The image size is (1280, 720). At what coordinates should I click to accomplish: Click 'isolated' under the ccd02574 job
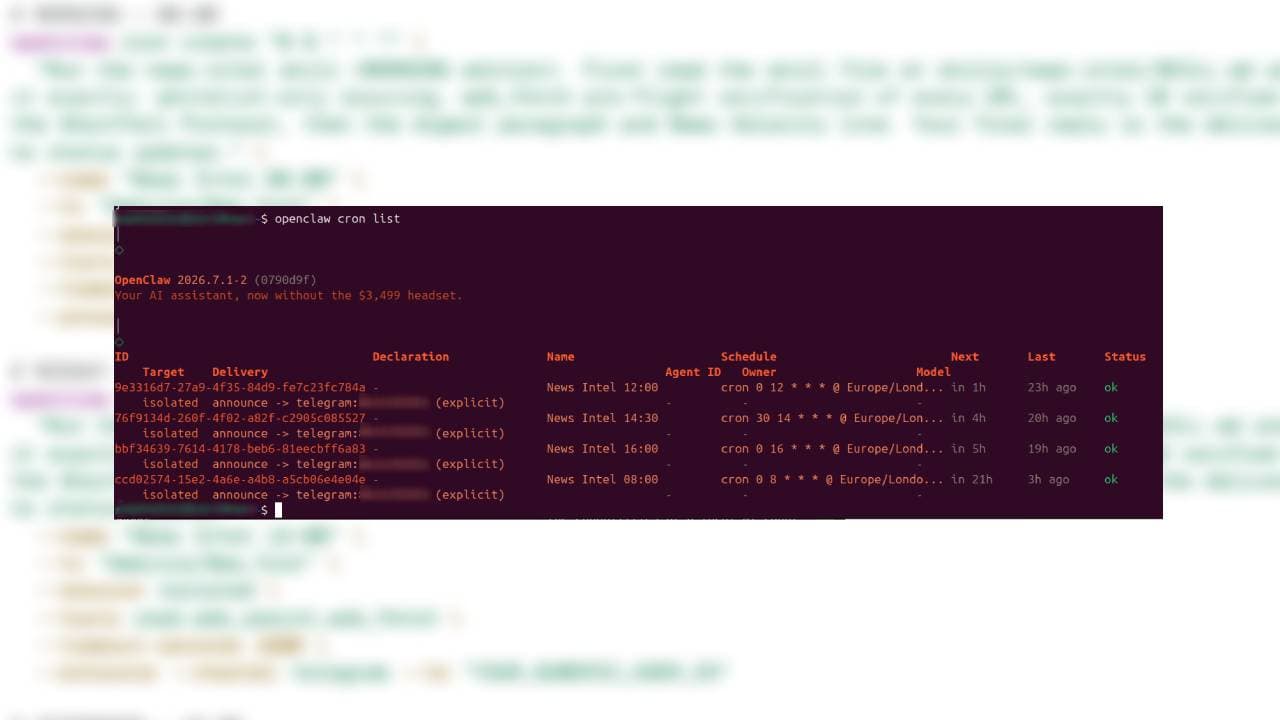coord(171,495)
